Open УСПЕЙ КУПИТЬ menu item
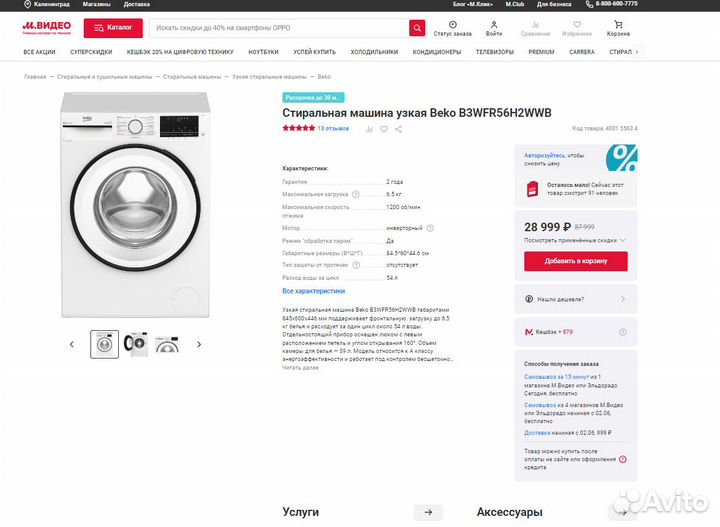The width and height of the screenshot is (720, 527). pos(315,52)
